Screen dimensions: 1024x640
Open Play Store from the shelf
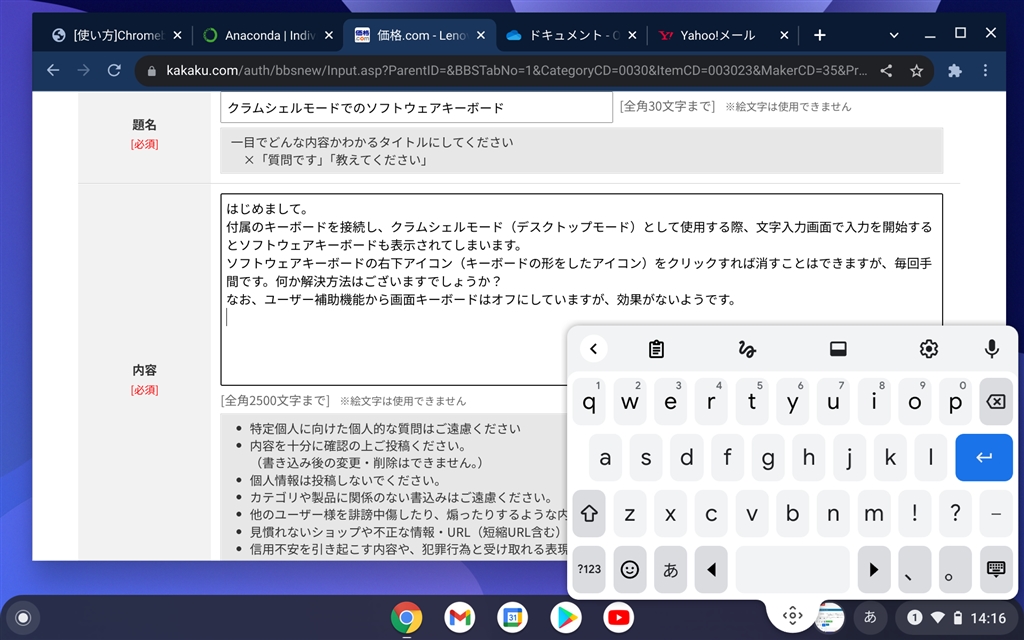coord(566,618)
